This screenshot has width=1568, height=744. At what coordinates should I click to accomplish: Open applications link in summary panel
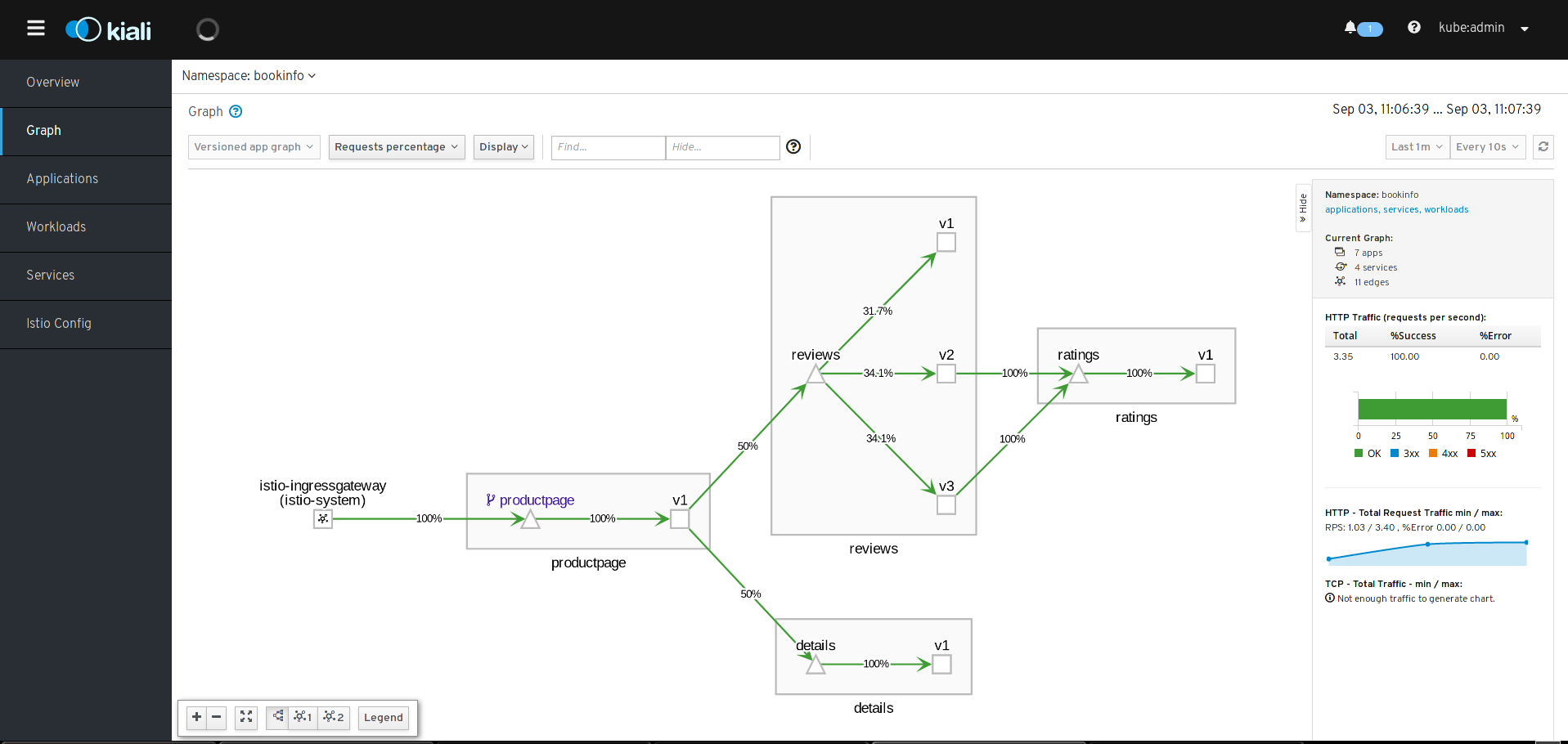(x=1351, y=210)
